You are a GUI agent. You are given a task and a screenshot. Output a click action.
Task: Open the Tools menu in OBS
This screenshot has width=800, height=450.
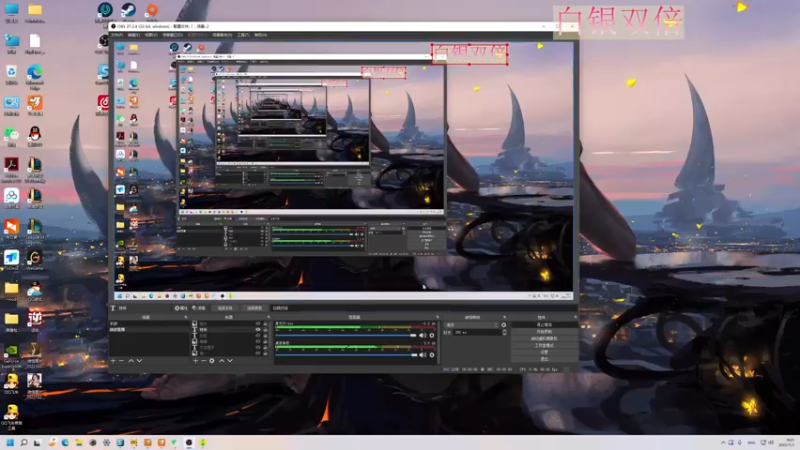click(243, 35)
